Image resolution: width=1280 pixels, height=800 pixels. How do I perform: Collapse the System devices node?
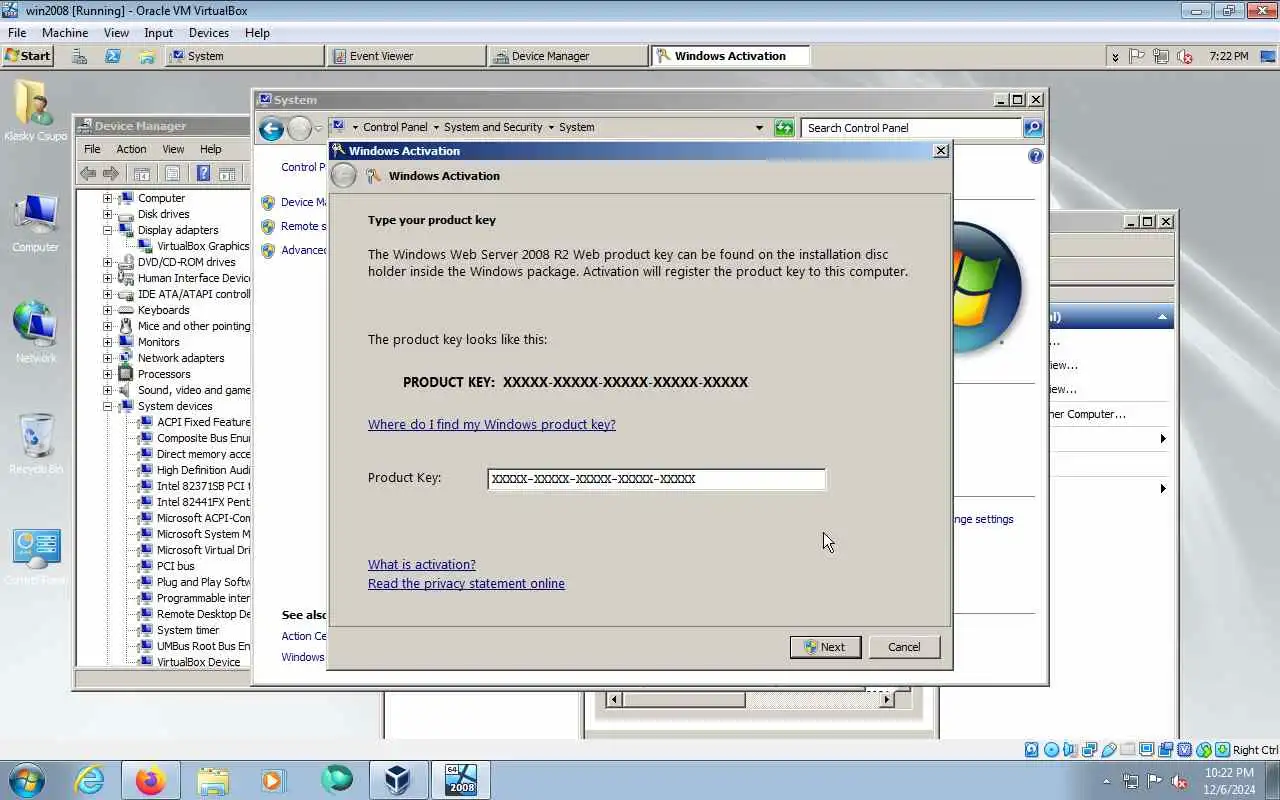tap(108, 406)
